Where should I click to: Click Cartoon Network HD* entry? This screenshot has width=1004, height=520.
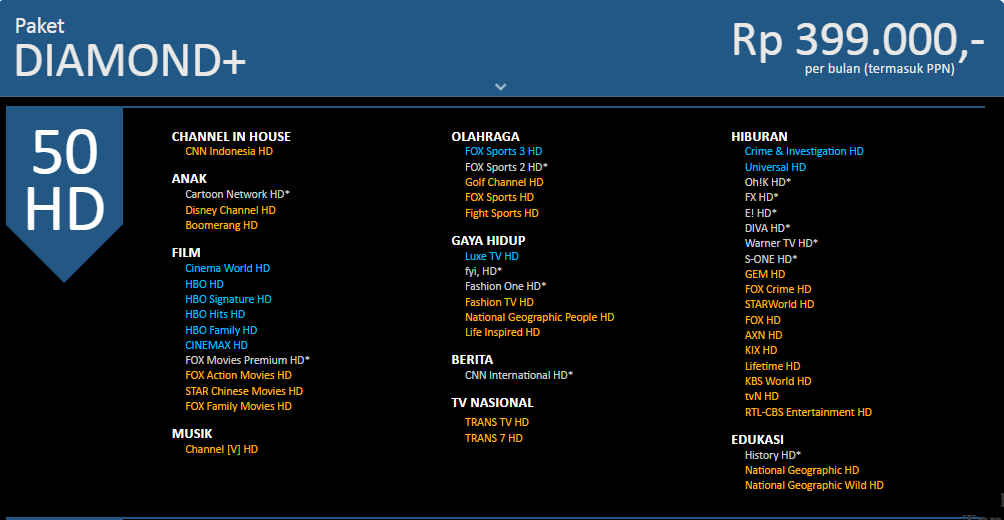[238, 193]
